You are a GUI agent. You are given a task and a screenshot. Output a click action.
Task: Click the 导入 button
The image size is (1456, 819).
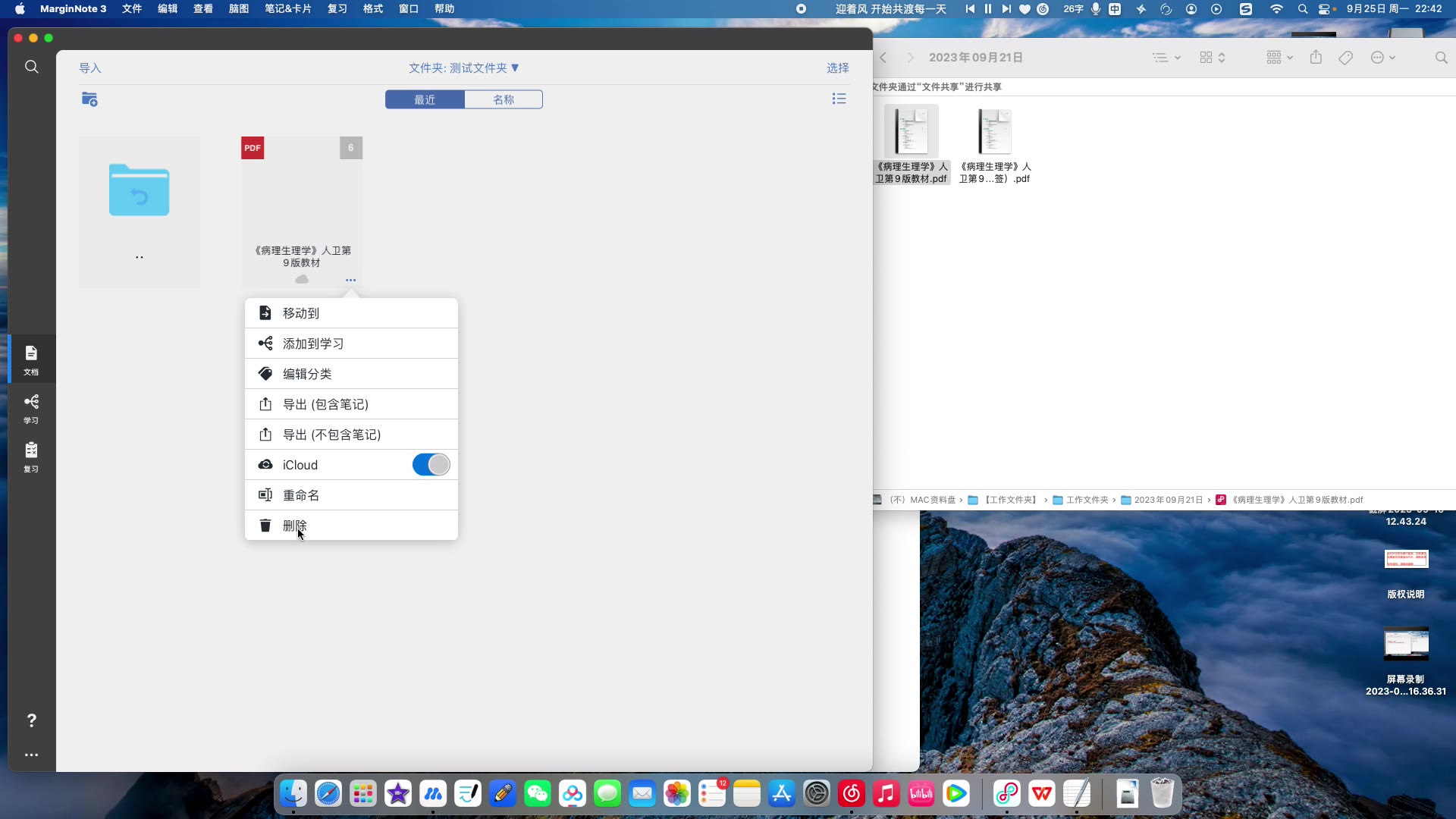pyautogui.click(x=90, y=67)
